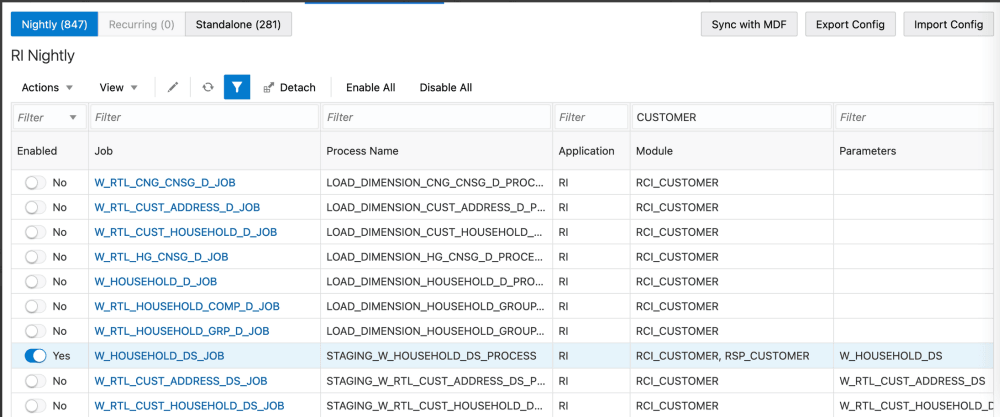Image resolution: width=1000 pixels, height=417 pixels.
Task: Click the Process Name filter field
Action: pos(437,117)
